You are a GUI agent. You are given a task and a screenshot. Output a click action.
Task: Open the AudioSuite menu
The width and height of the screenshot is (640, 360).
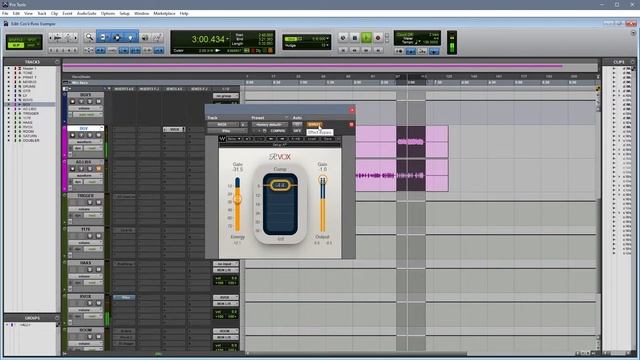click(87, 13)
